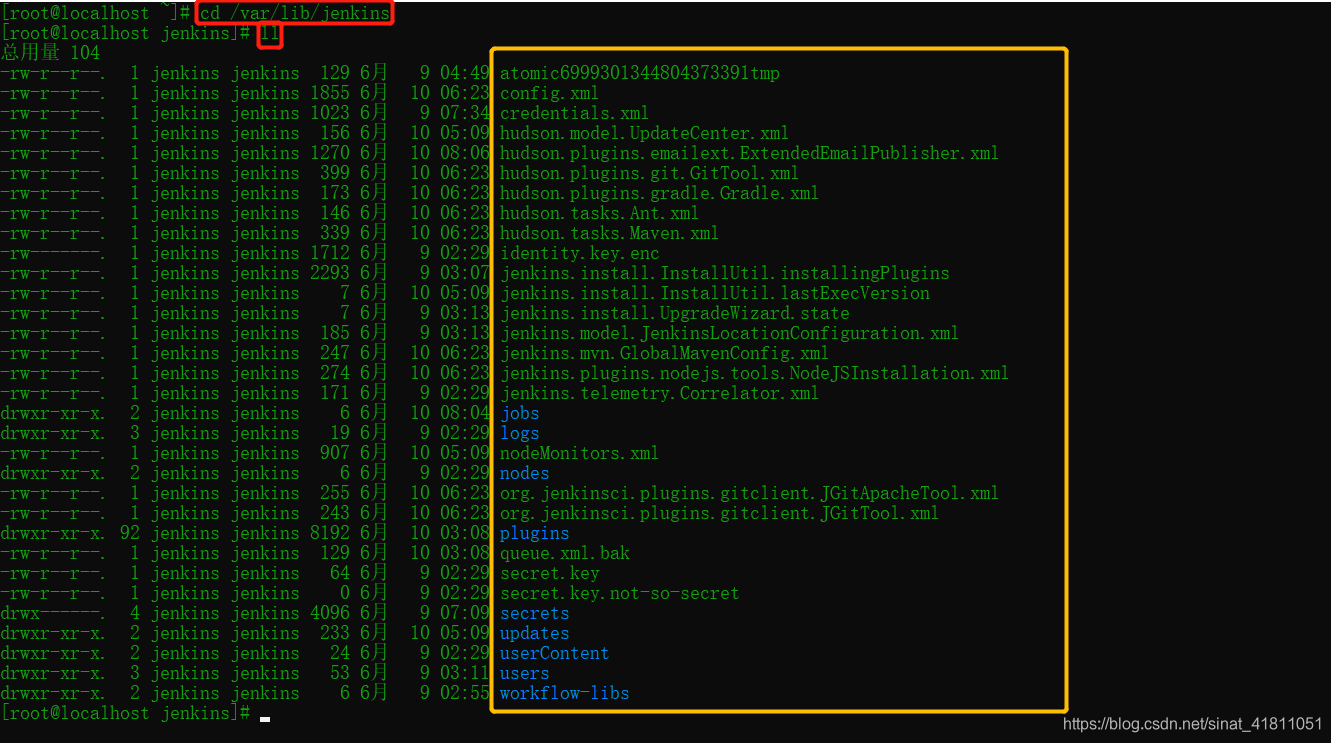Click the size value 2293 of installingPlugins row
Viewport: 1331px width, 743px height.
331,273
